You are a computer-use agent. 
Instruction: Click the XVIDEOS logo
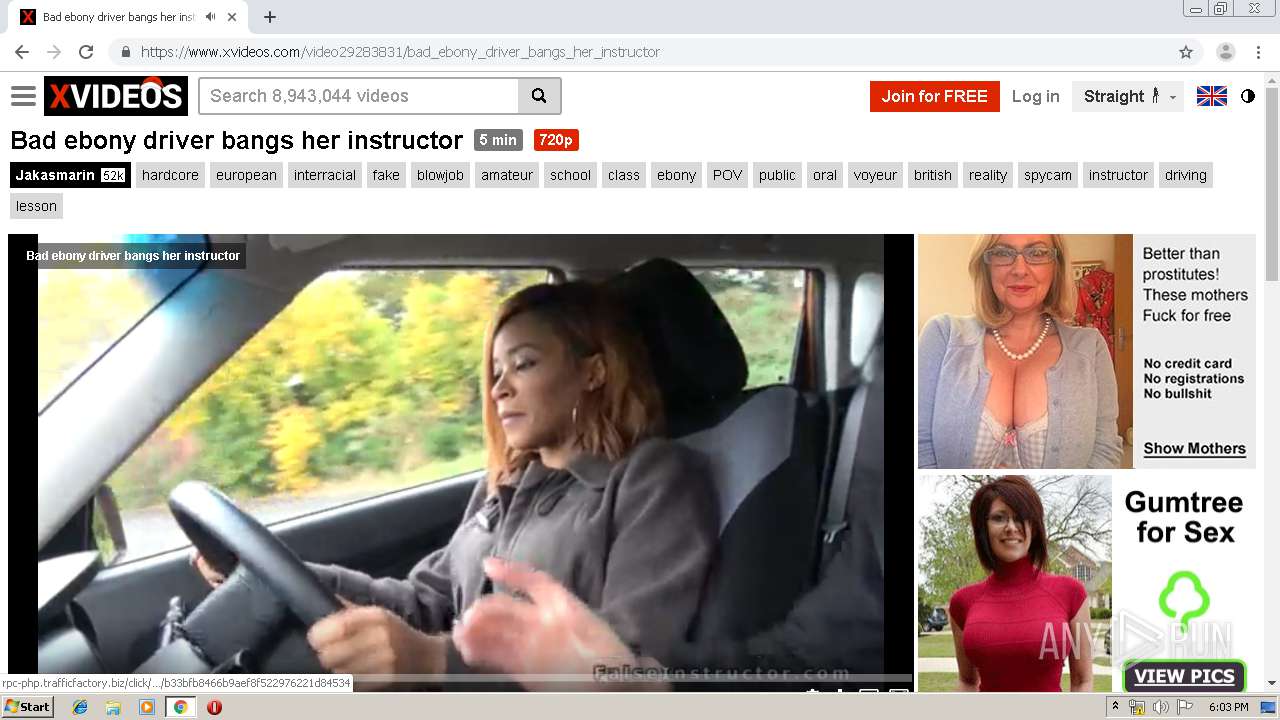coord(116,96)
